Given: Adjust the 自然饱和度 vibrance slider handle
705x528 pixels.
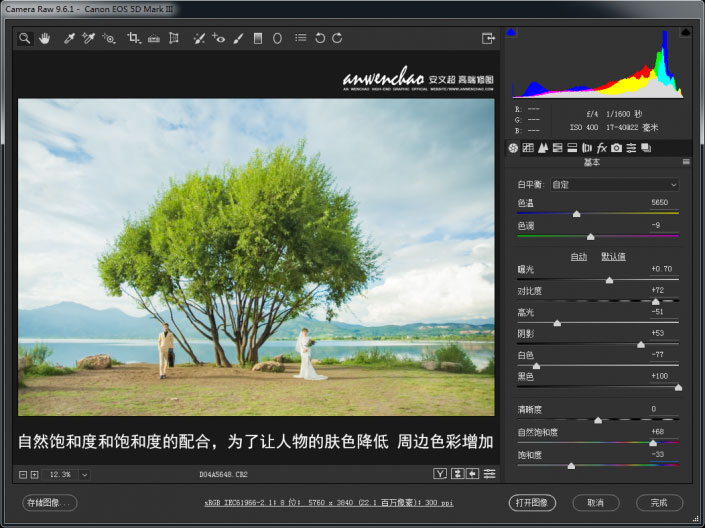Looking at the screenshot, I should click(x=653, y=443).
